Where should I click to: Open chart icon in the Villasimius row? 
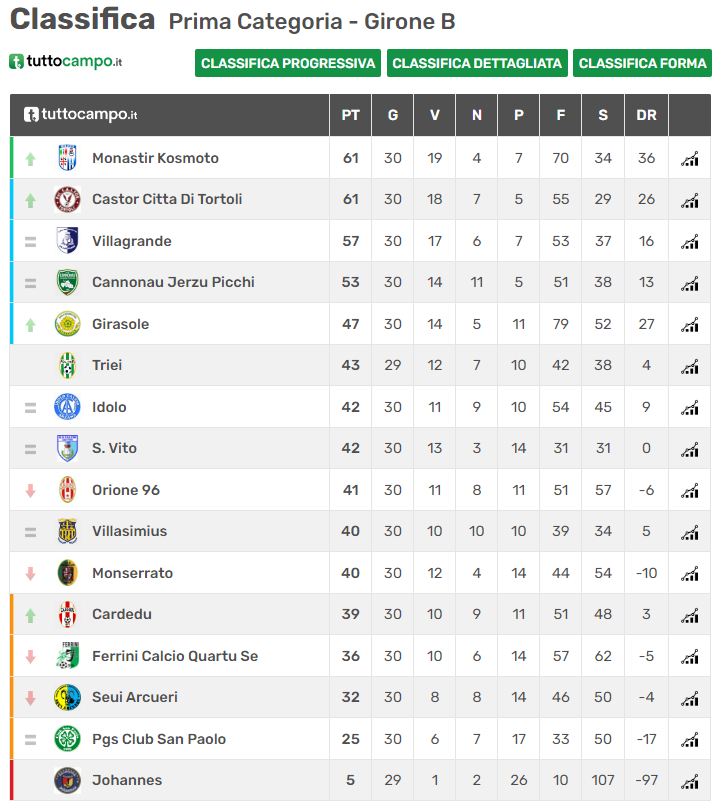pyautogui.click(x=689, y=532)
